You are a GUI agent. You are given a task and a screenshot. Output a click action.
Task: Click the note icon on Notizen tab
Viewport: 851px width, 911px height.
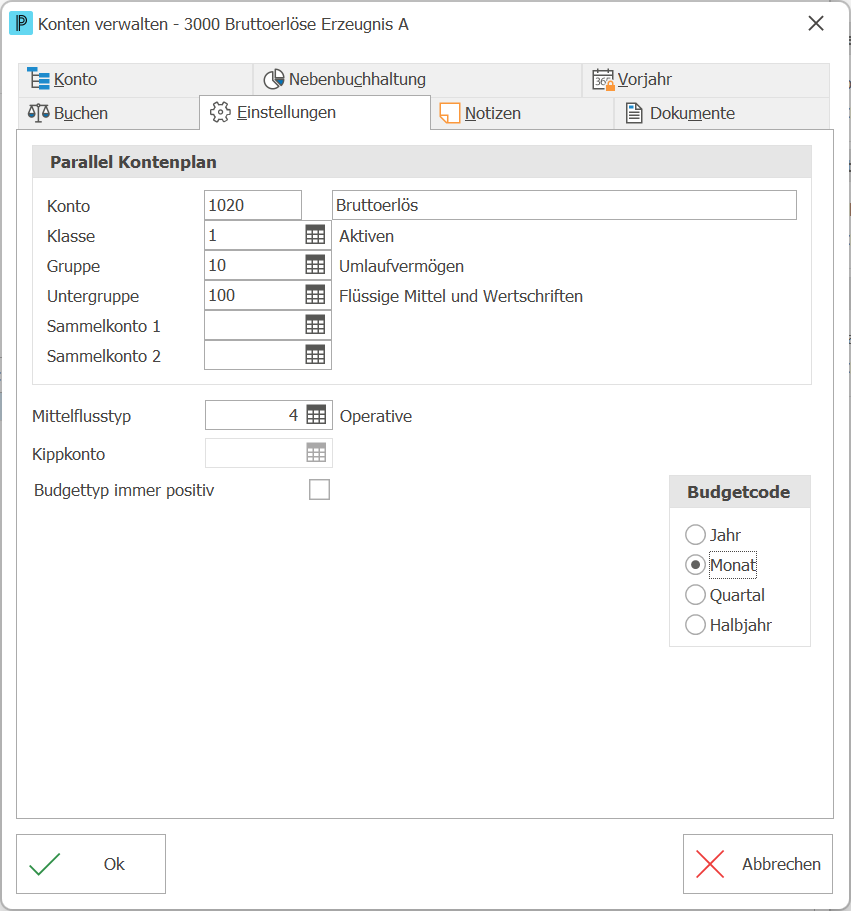450,113
